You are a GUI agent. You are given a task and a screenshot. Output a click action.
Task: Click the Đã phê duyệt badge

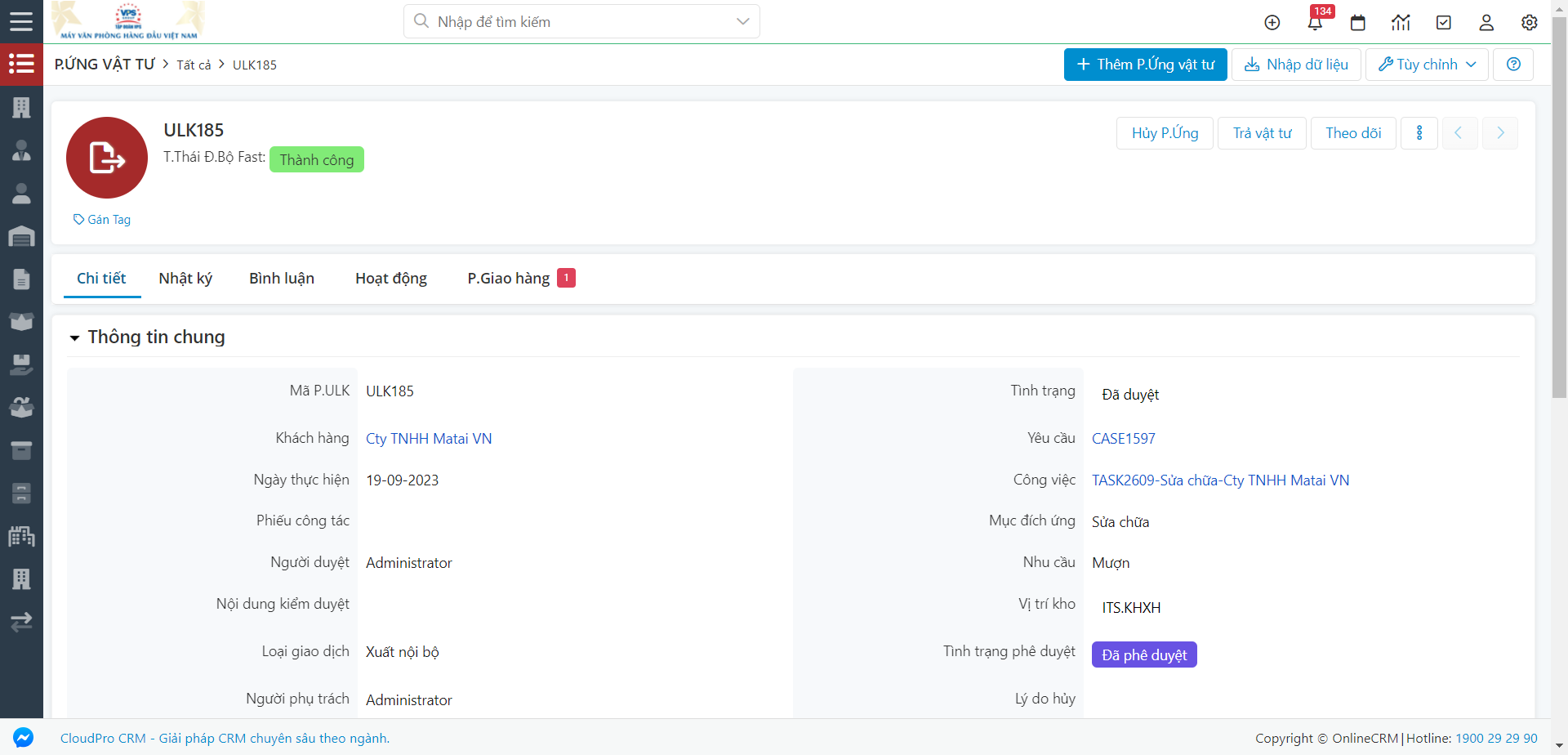click(1144, 654)
